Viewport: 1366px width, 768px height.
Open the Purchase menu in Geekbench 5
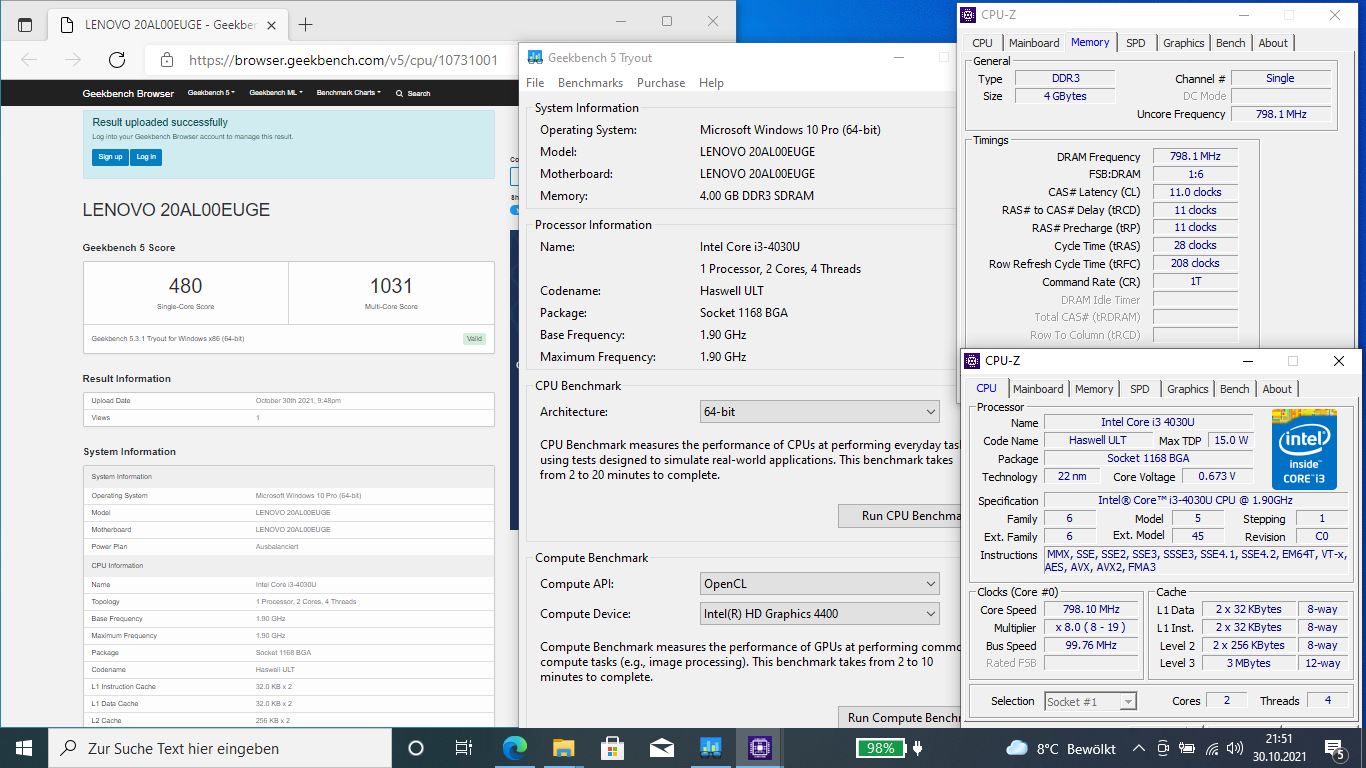pos(661,83)
